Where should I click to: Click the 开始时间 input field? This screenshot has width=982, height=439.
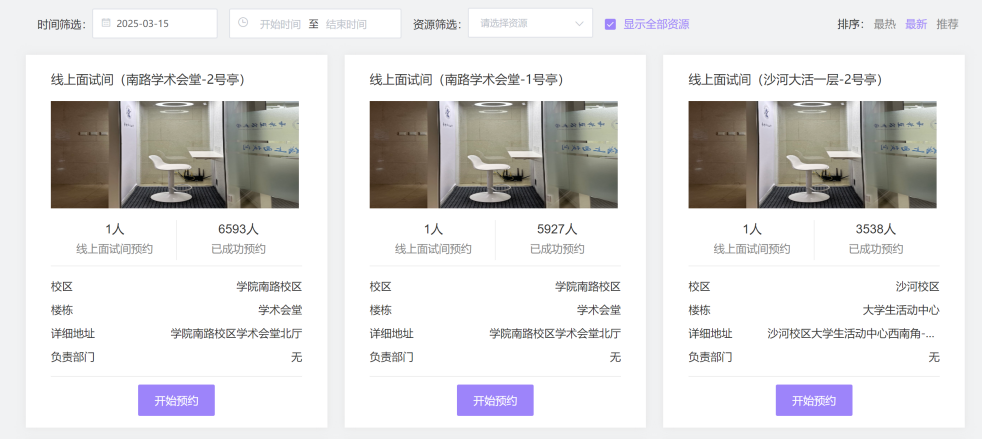click(280, 23)
